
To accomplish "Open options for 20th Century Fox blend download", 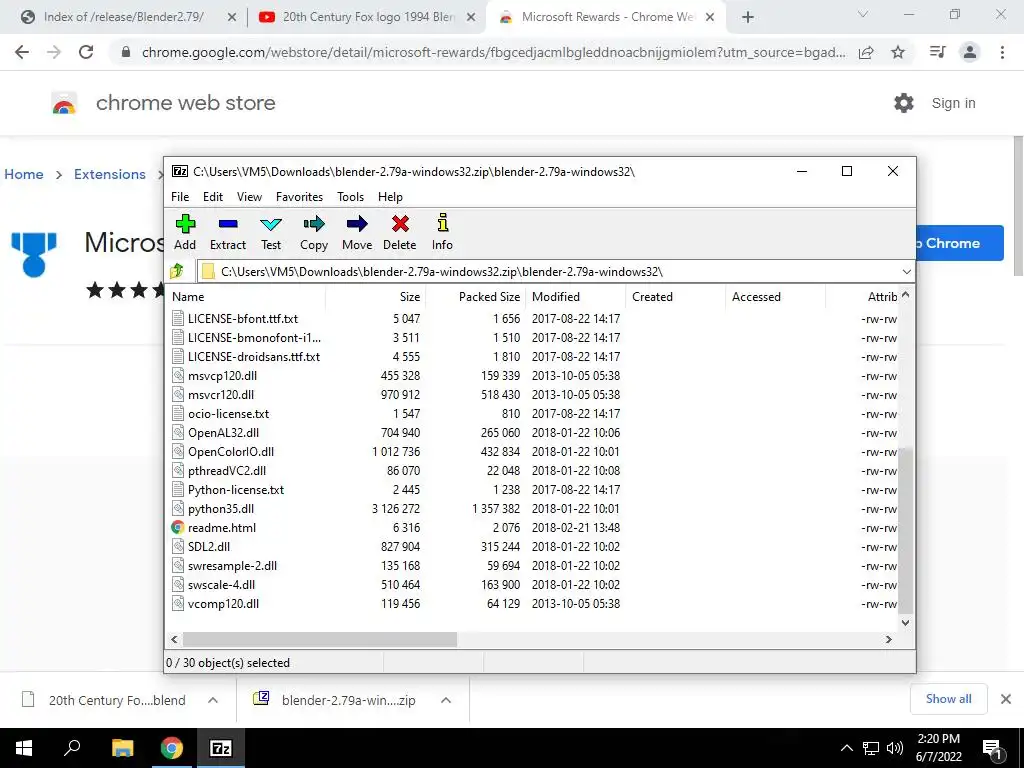I will click(213, 700).
